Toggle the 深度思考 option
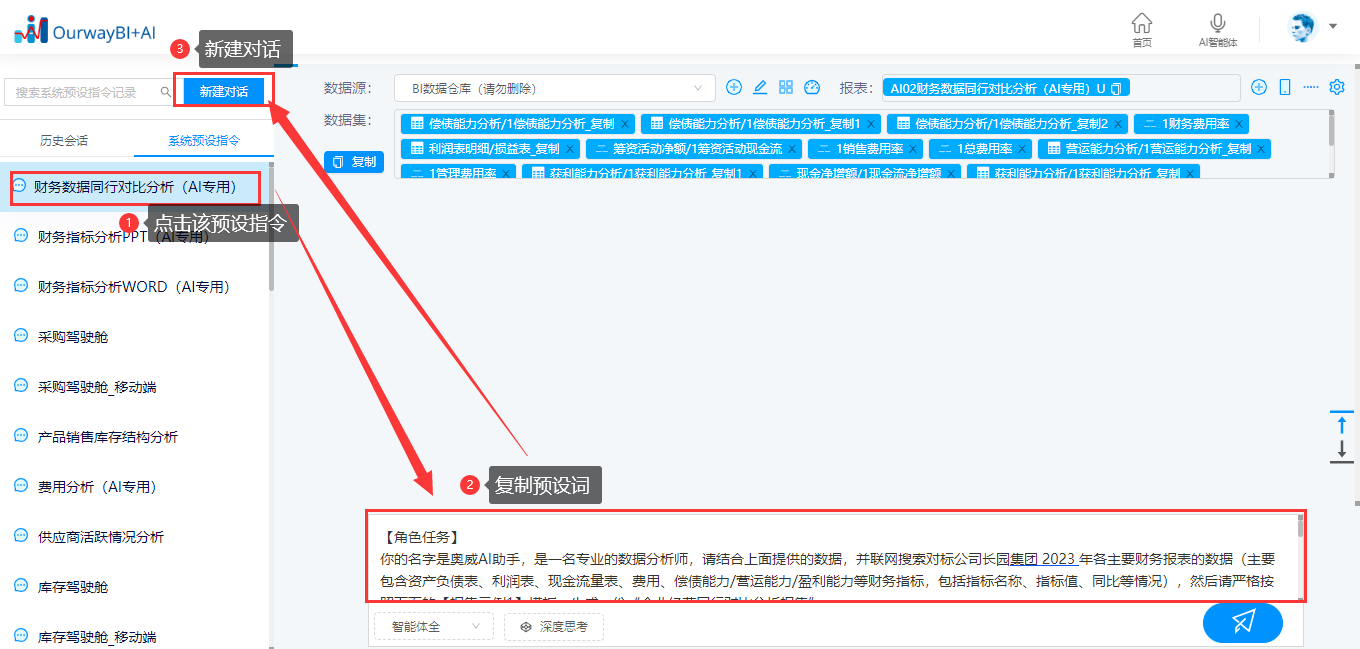1360x649 pixels. [554, 627]
